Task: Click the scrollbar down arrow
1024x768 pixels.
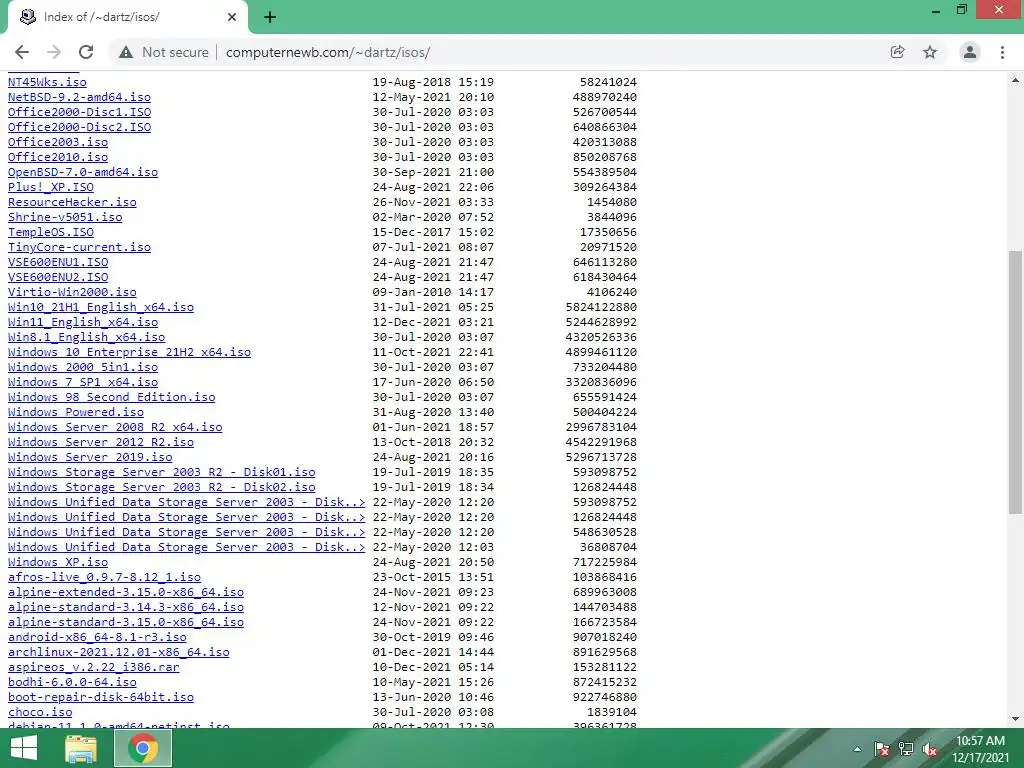Action: (x=1015, y=719)
